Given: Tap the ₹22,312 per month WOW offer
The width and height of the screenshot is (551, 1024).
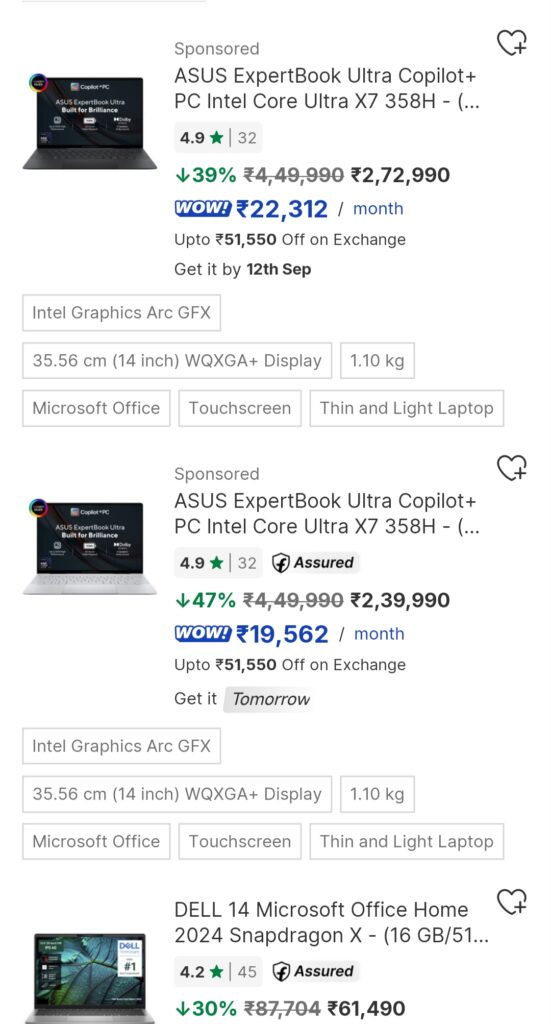Looking at the screenshot, I should pyautogui.click(x=289, y=209).
